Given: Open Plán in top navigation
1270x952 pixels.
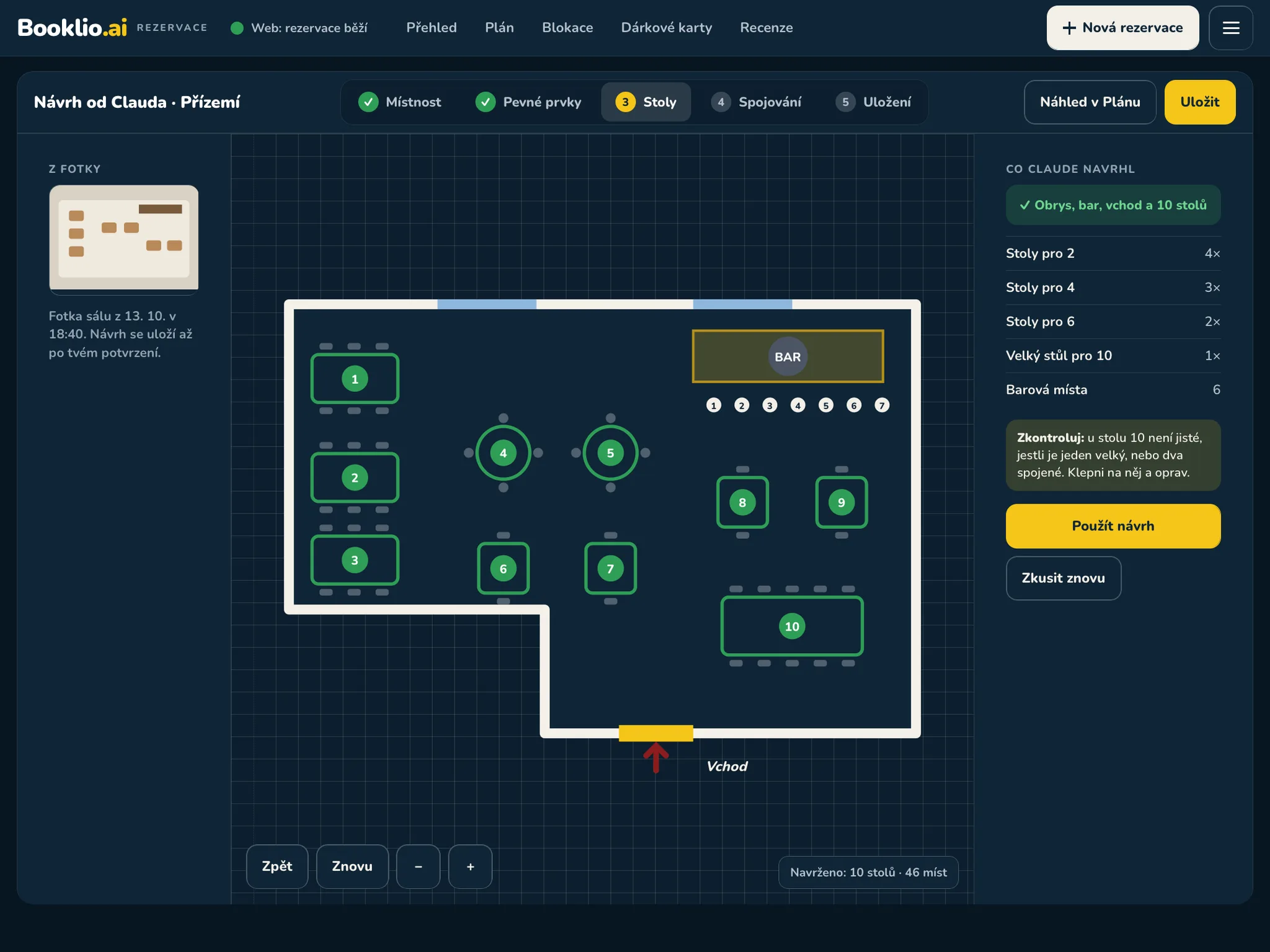Looking at the screenshot, I should click(499, 28).
